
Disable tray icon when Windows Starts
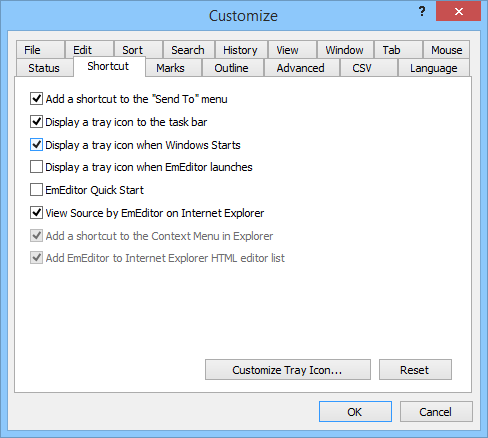(x=36, y=145)
